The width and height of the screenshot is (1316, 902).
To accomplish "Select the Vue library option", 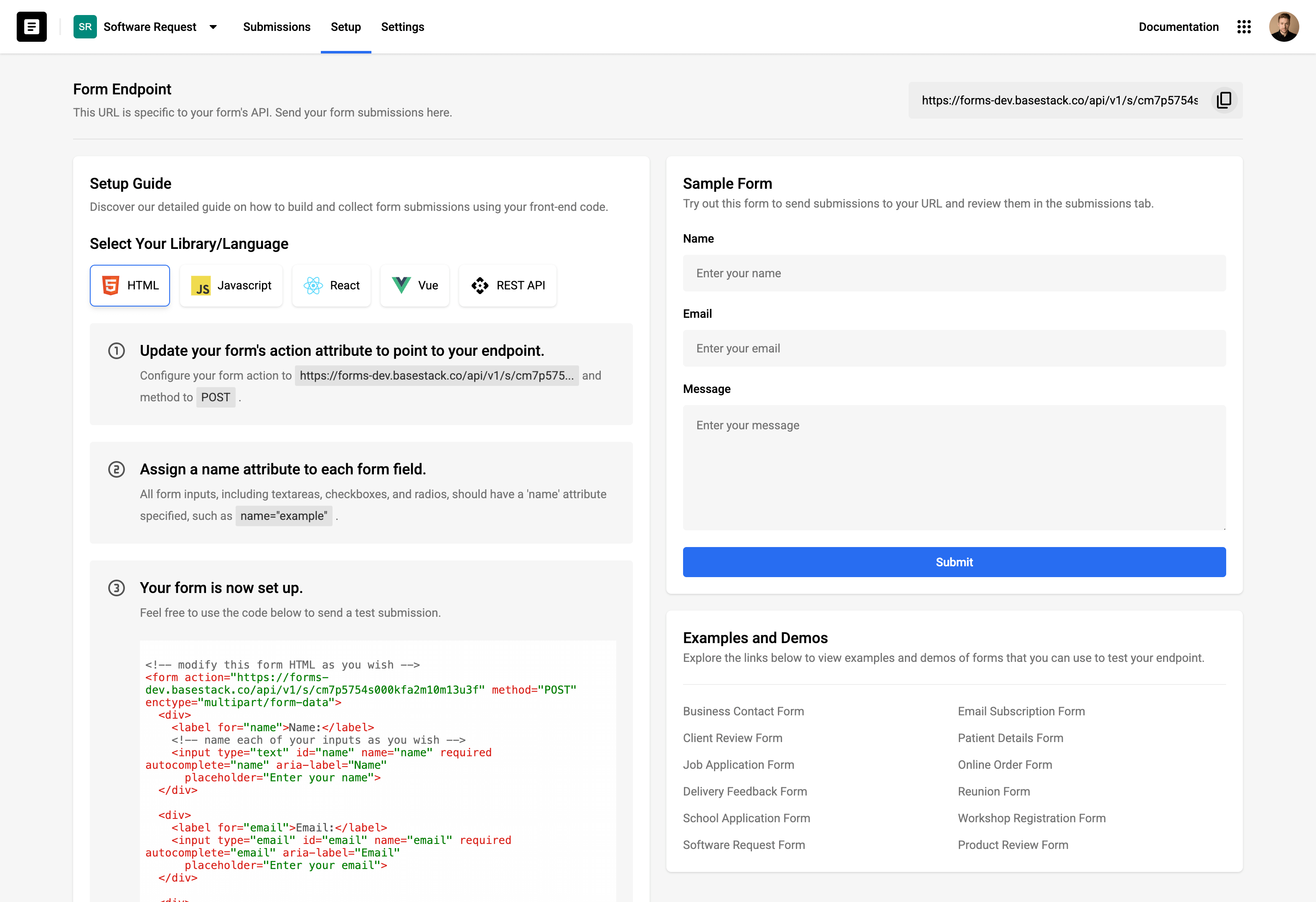I will 414,285.
